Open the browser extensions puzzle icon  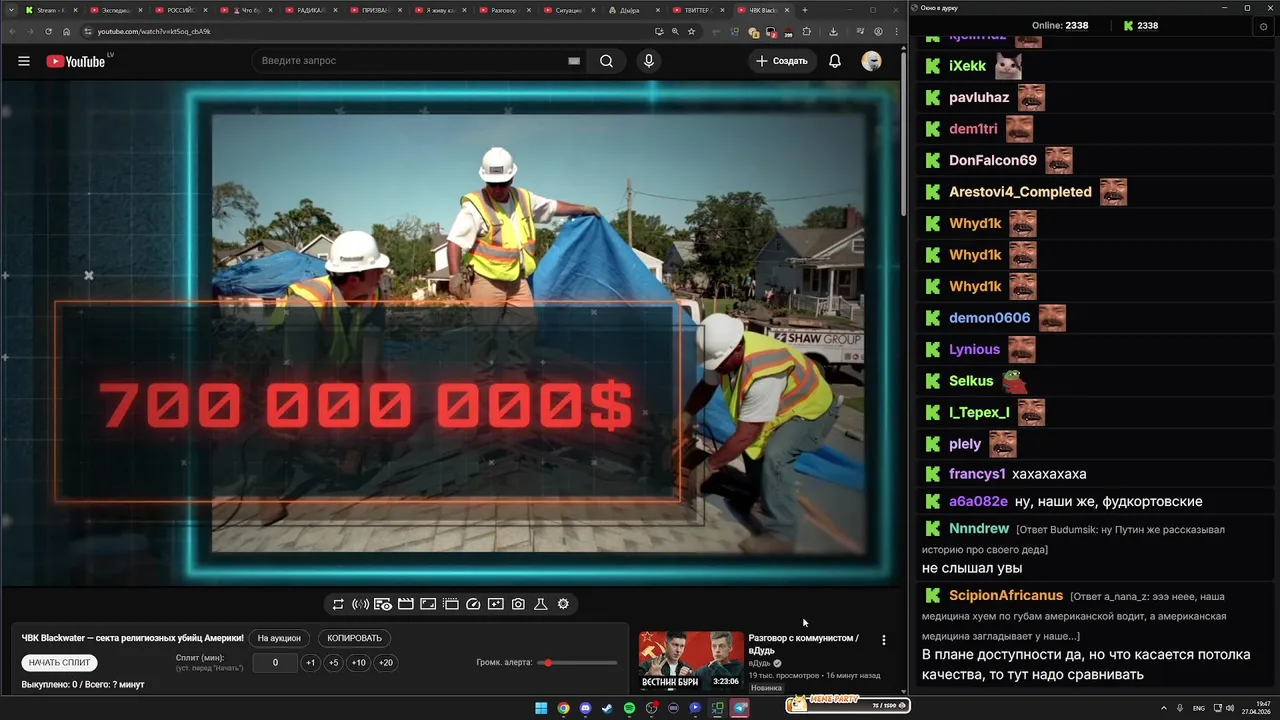tap(806, 31)
